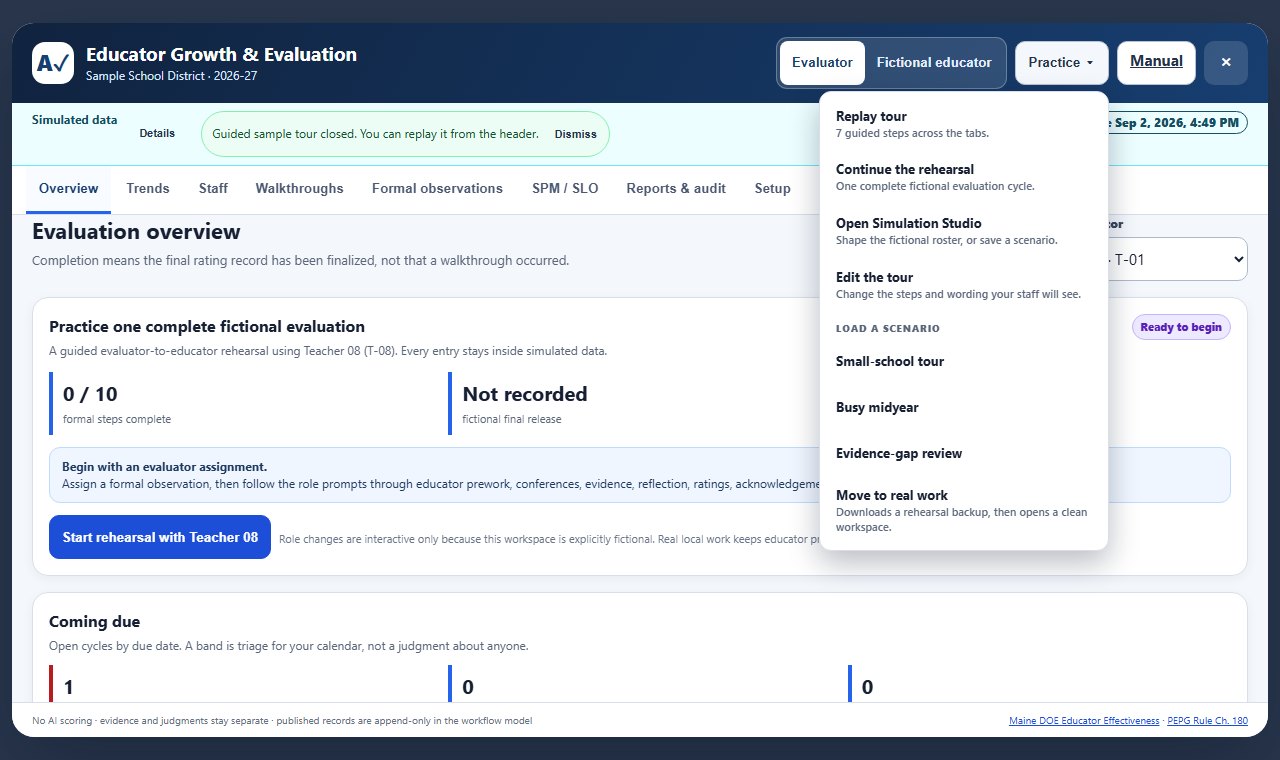Viewport: 1280px width, 760px height.
Task: Select Edit the tour option
Action: click(x=963, y=285)
